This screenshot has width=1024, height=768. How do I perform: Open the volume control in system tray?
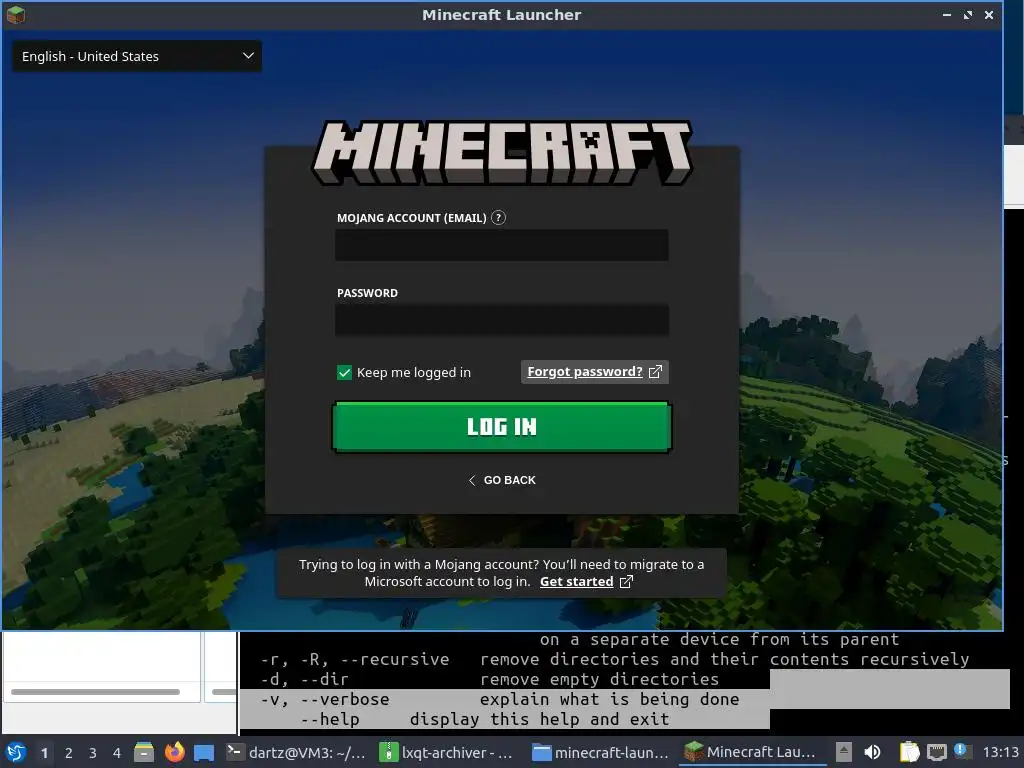click(x=872, y=753)
